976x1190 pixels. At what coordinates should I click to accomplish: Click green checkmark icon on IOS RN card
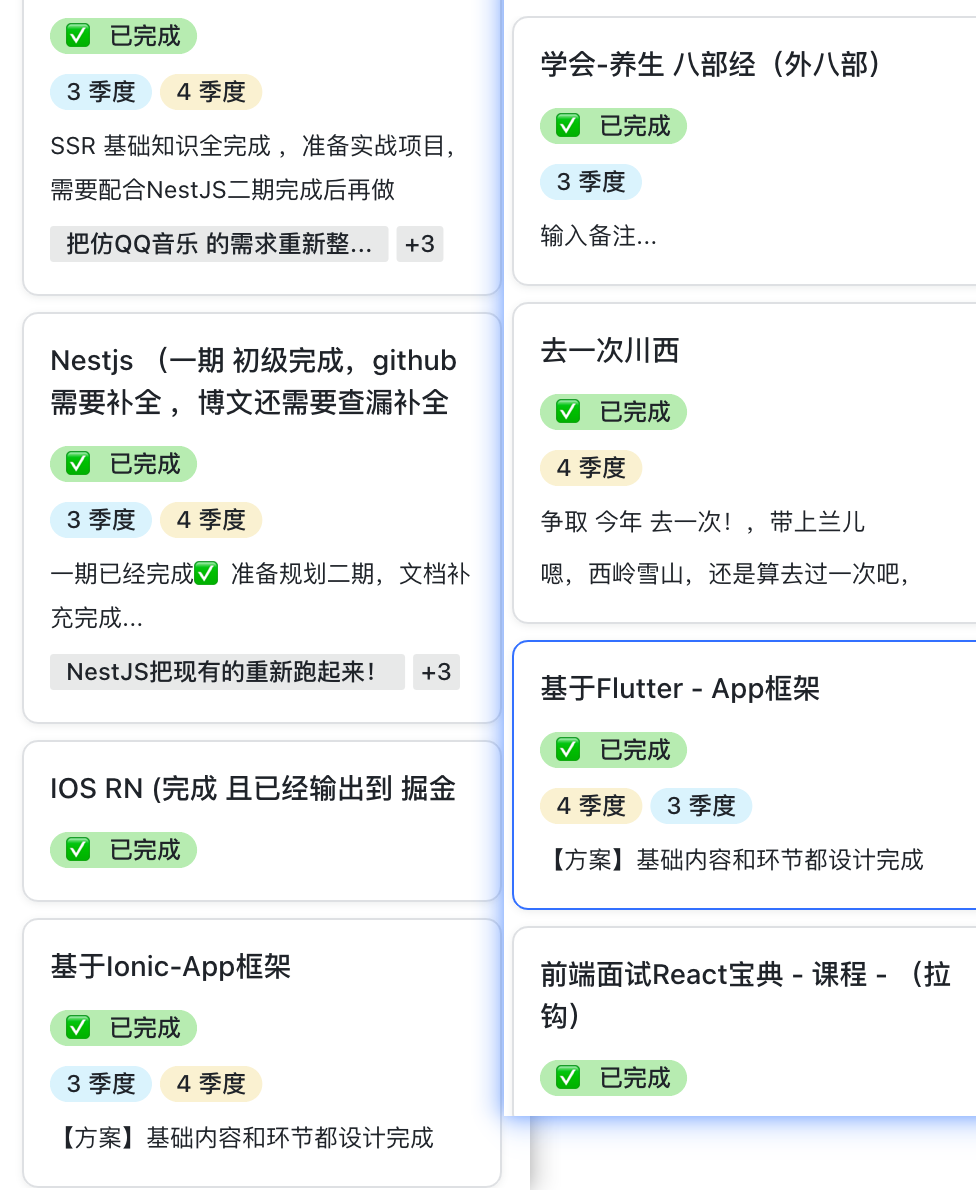78,850
